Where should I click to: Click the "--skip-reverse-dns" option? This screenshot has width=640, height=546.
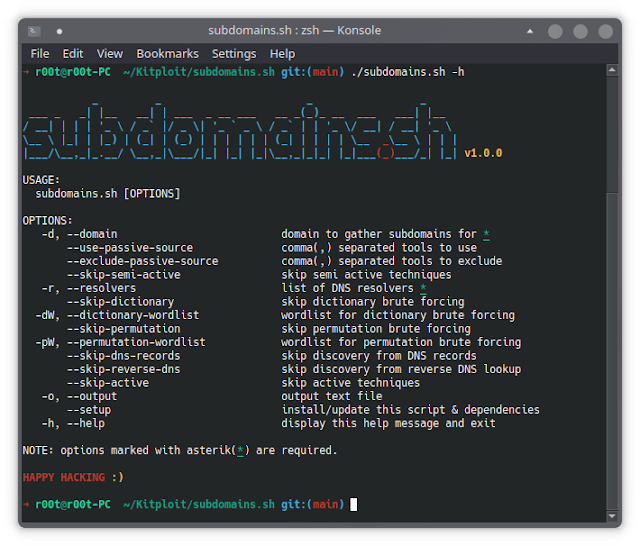click(124, 369)
